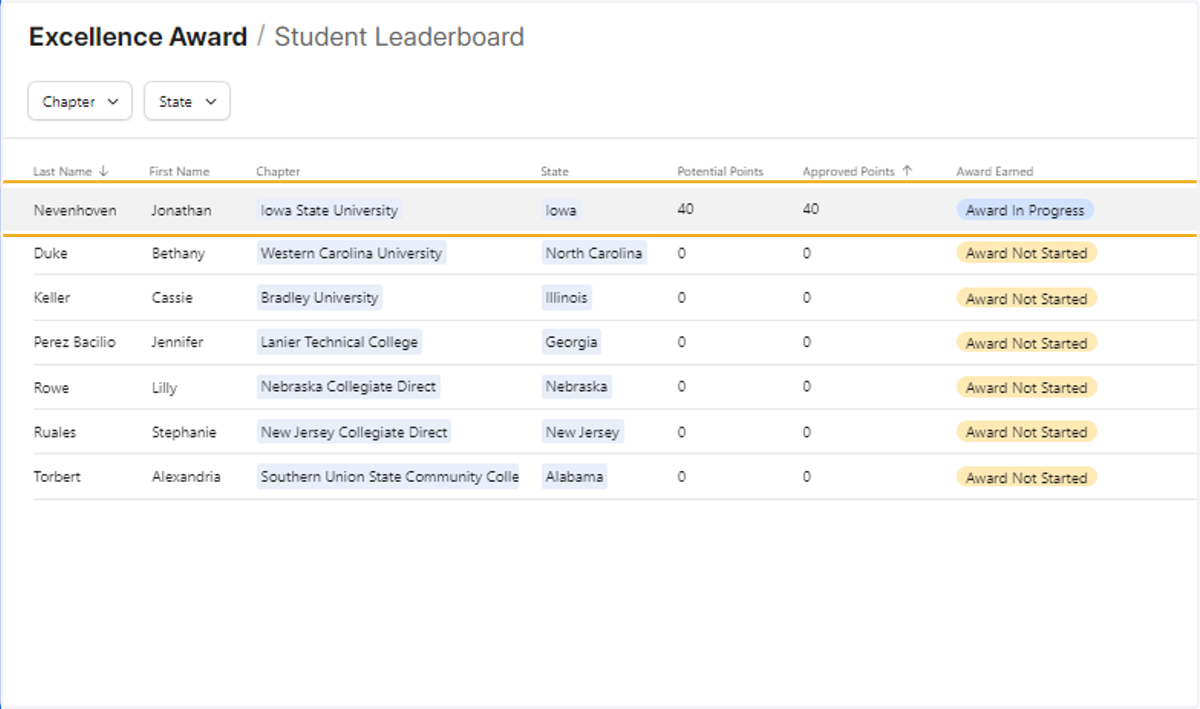Click the Chapter column header

click(x=278, y=171)
